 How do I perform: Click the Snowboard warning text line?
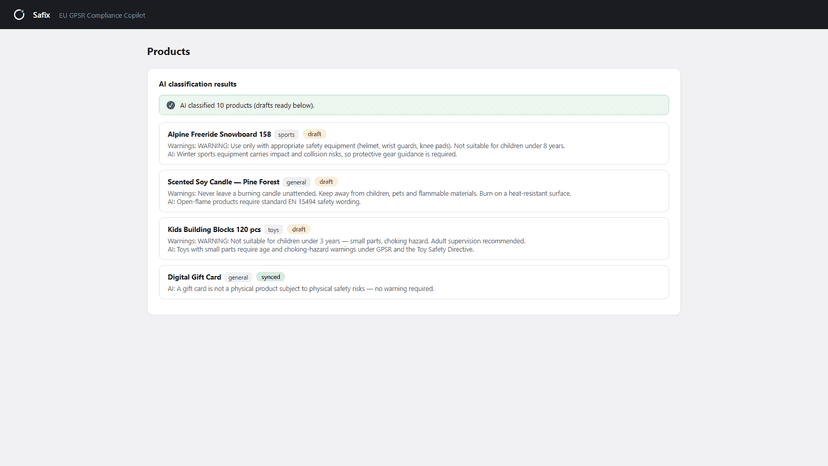366,146
